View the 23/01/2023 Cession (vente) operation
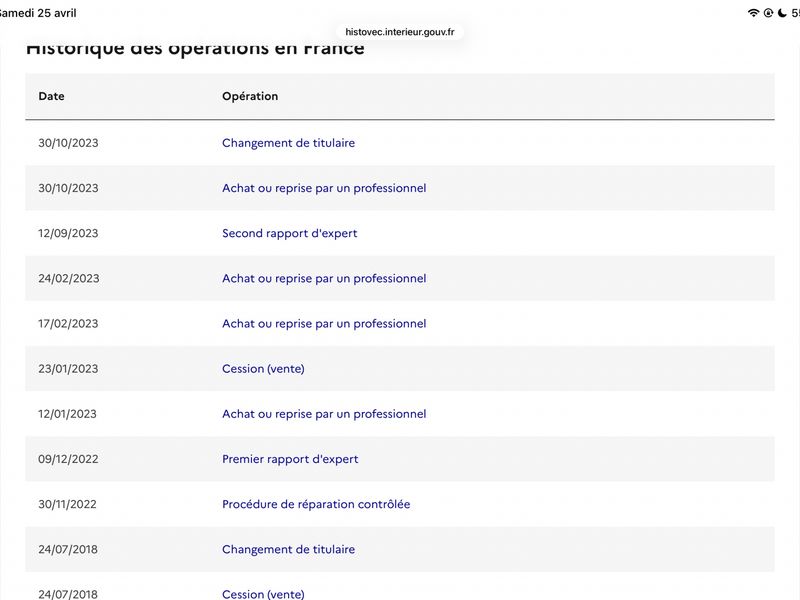 263,369
